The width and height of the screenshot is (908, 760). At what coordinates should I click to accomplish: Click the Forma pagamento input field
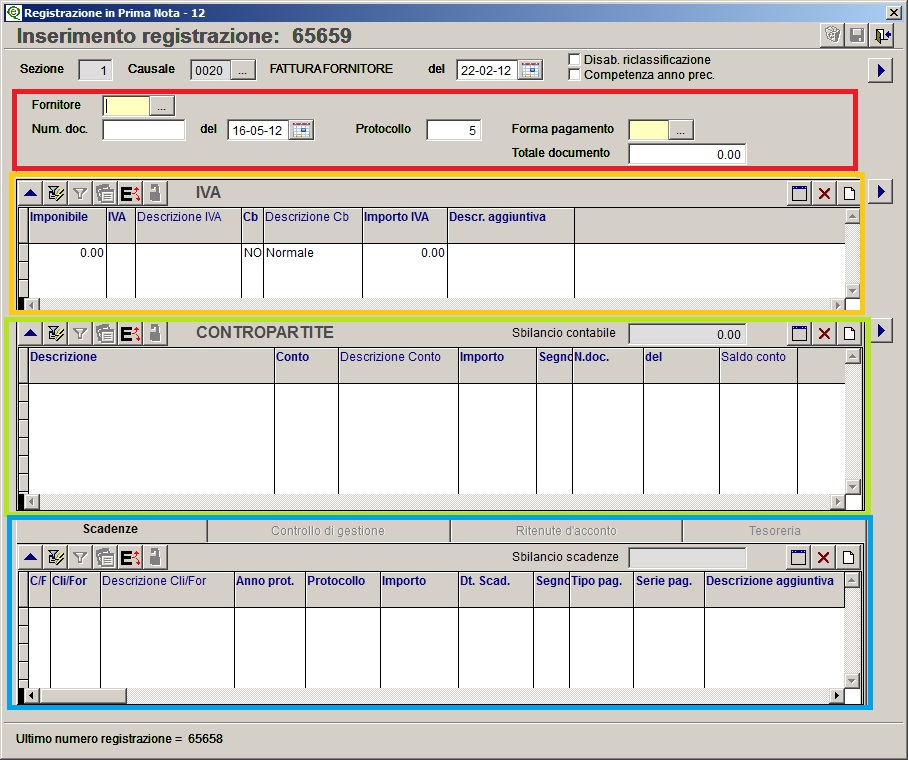point(649,130)
